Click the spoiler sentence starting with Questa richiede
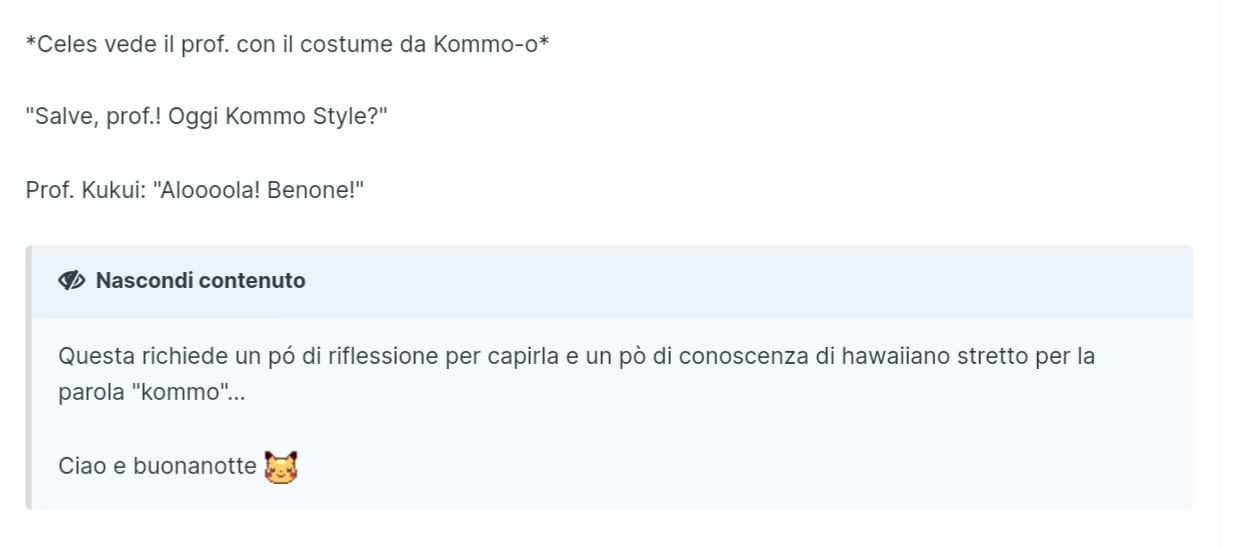Image resolution: width=1233 pixels, height=549 pixels. (577, 374)
